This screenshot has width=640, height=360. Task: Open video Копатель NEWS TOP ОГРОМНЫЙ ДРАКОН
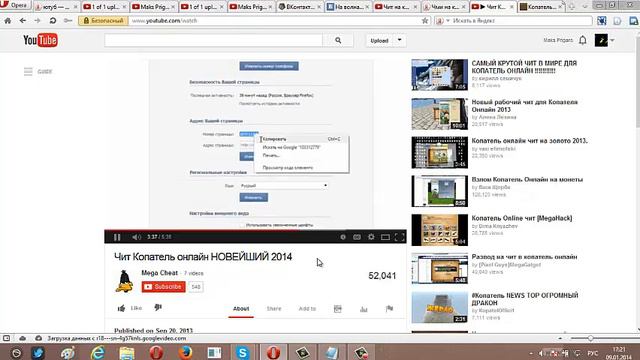coord(525,299)
